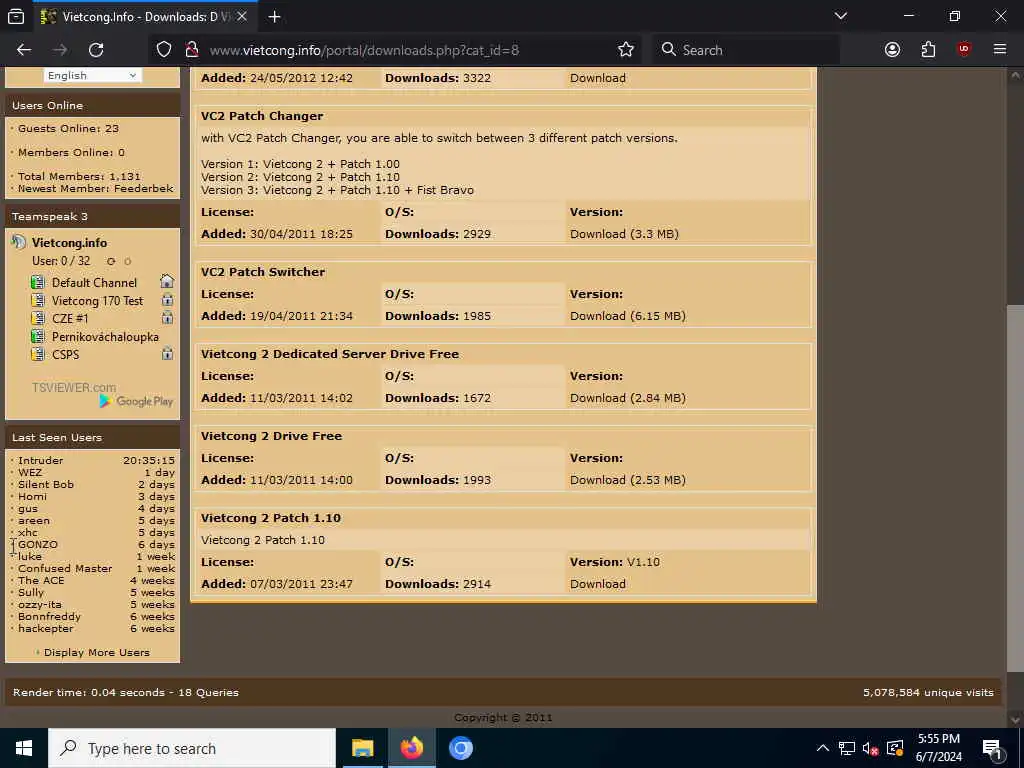Open Confused Master user profile
Screen dimensions: 1024x768
tap(65, 568)
